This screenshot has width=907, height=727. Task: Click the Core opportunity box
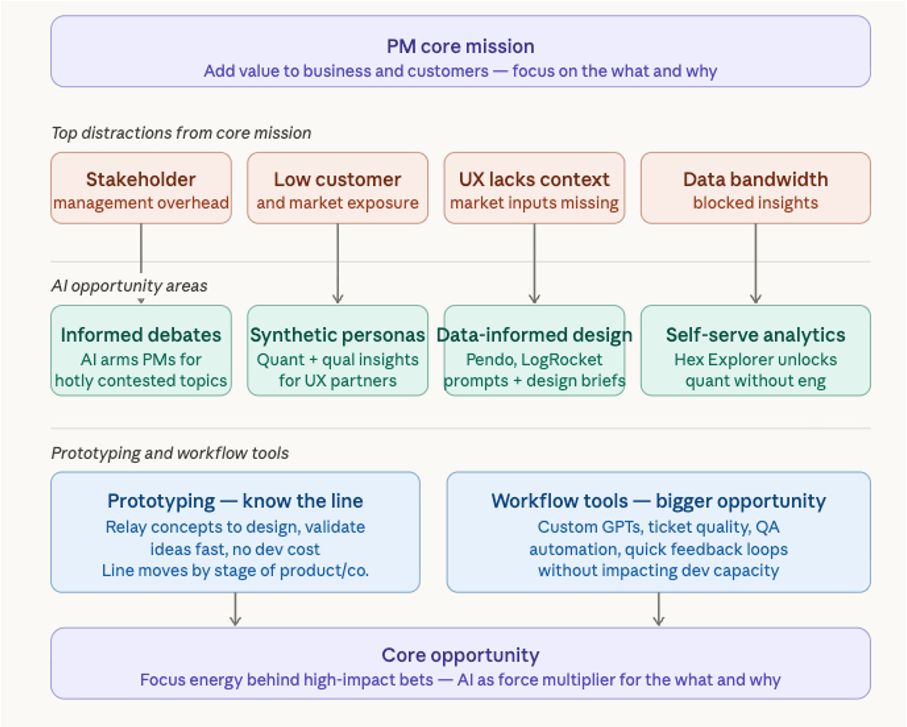click(460, 664)
